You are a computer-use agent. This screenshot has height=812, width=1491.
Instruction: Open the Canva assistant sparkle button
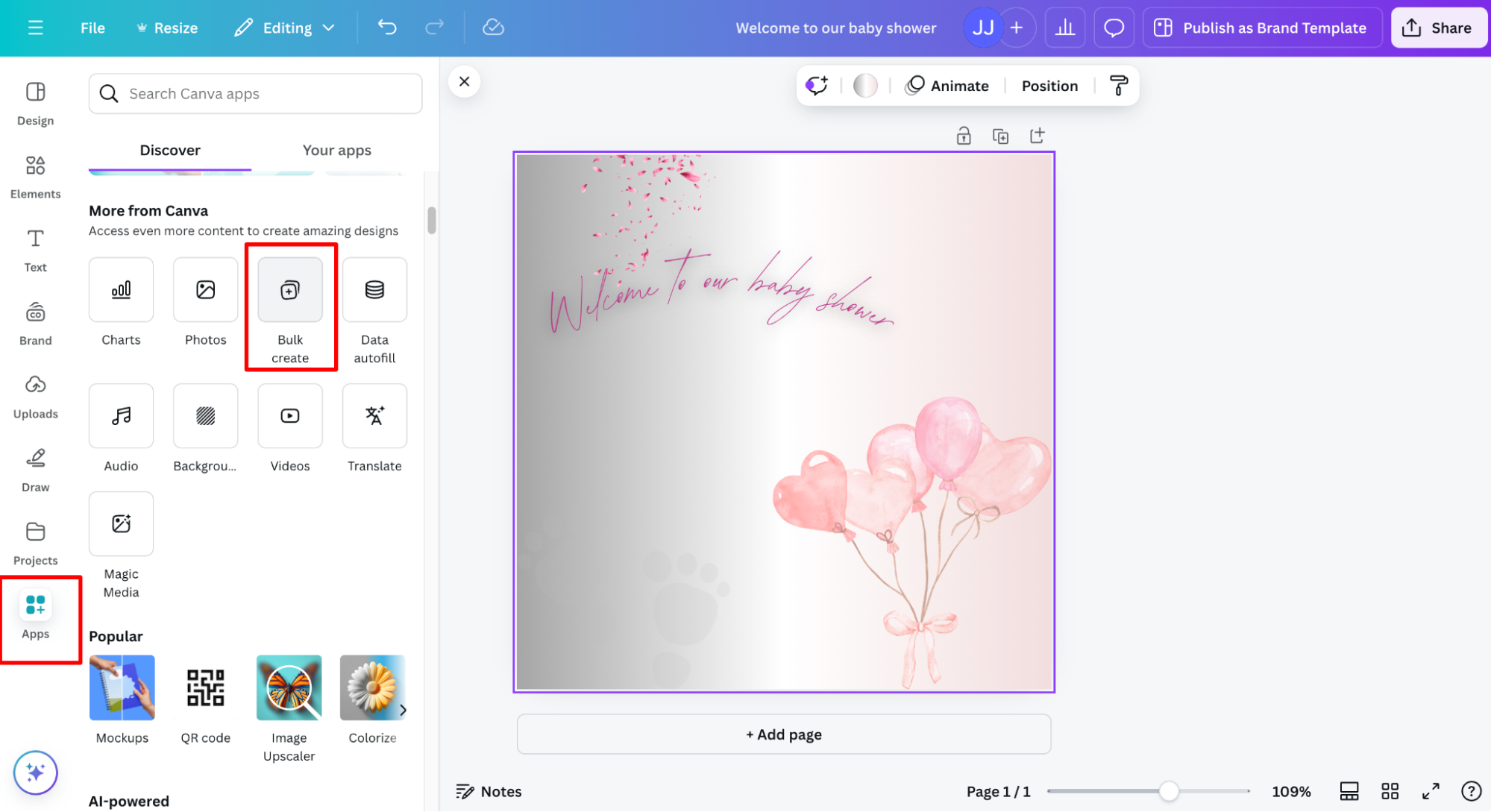35,772
